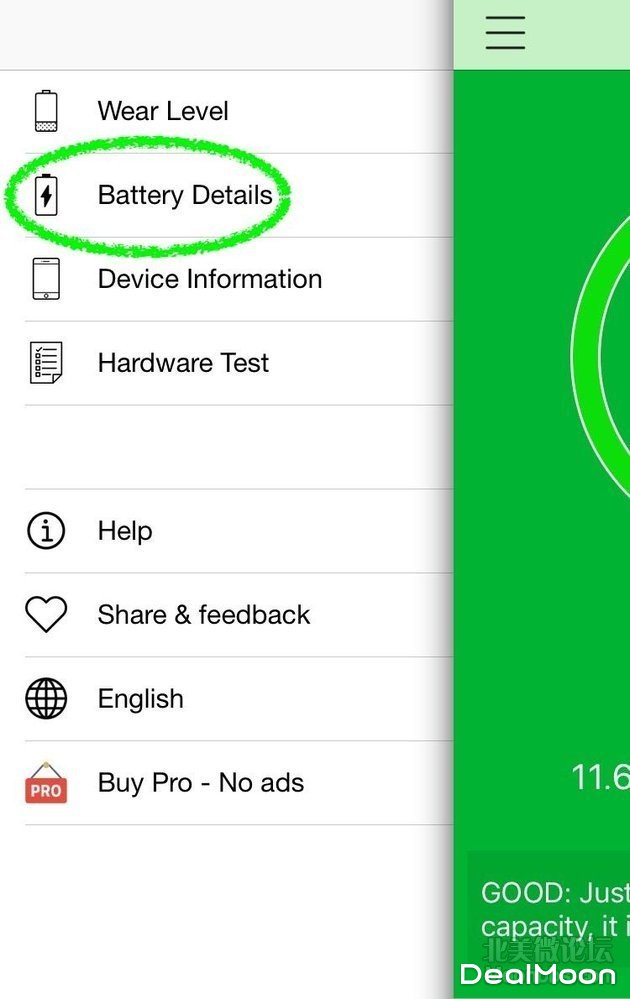Tap the green wear level gauge ring
Viewport: 630px width, 999px height.
click(x=601, y=357)
